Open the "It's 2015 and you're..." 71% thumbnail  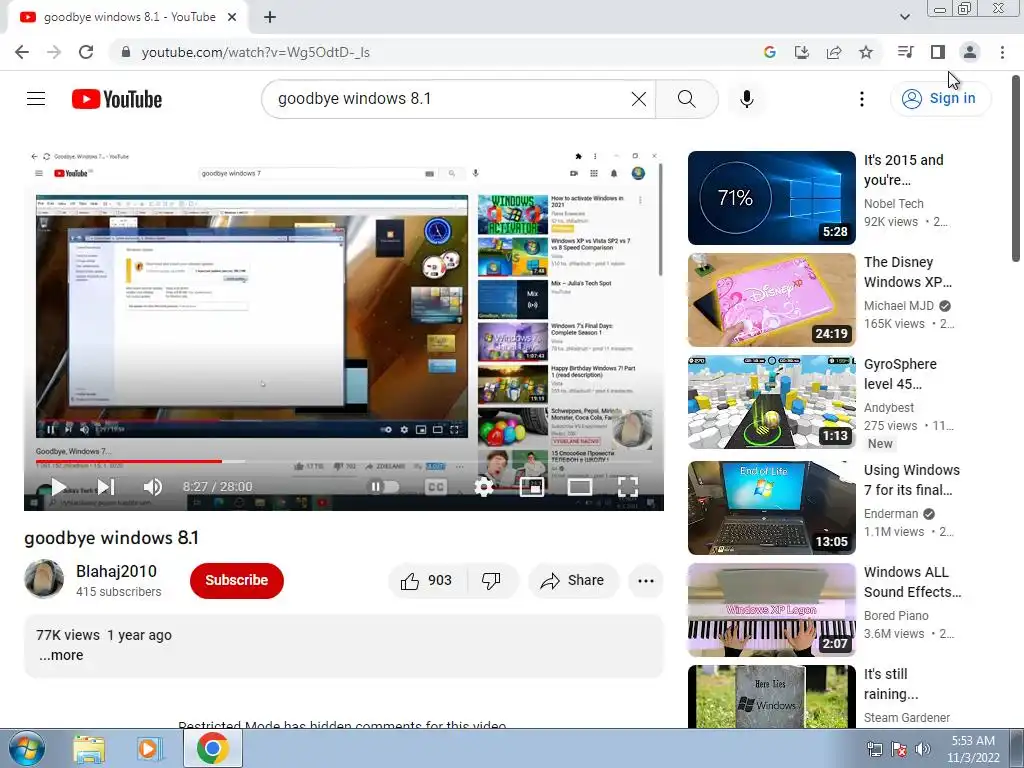(x=771, y=198)
